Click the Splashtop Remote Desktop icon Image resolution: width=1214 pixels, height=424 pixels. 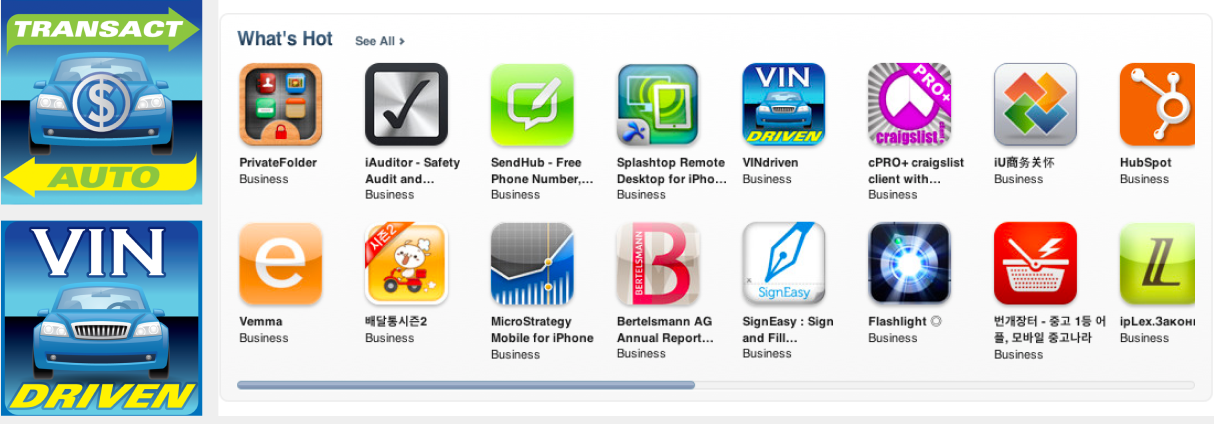point(658,105)
